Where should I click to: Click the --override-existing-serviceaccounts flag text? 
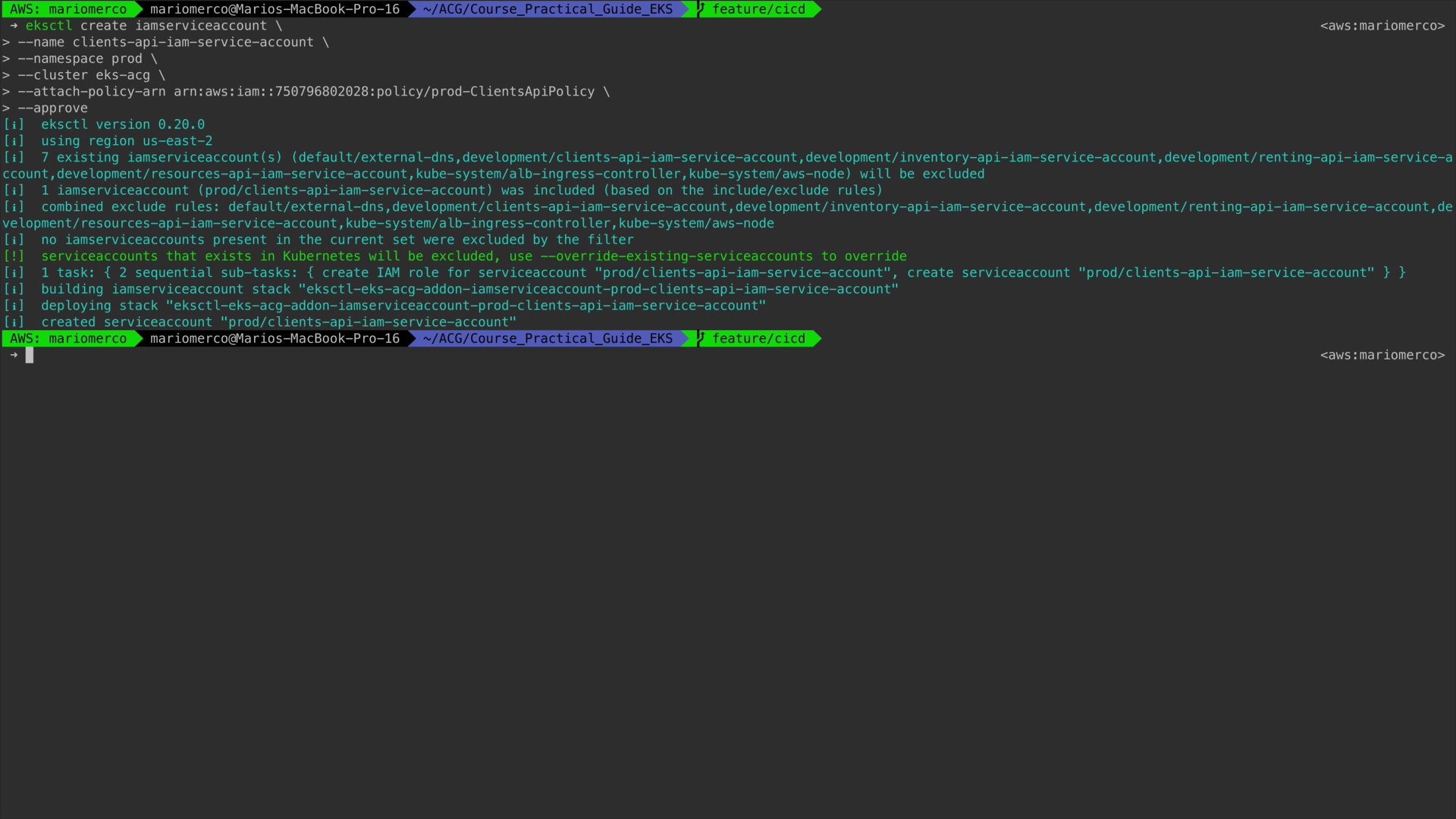tap(676, 256)
